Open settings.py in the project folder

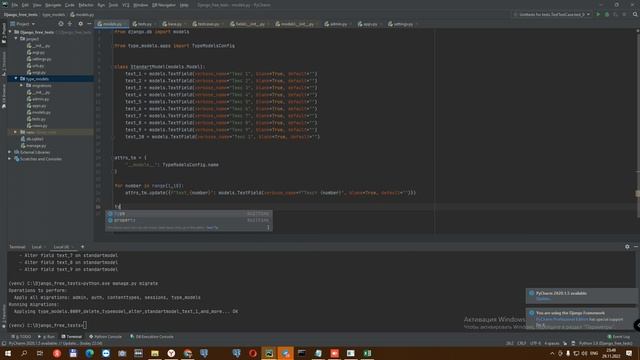coord(39,59)
